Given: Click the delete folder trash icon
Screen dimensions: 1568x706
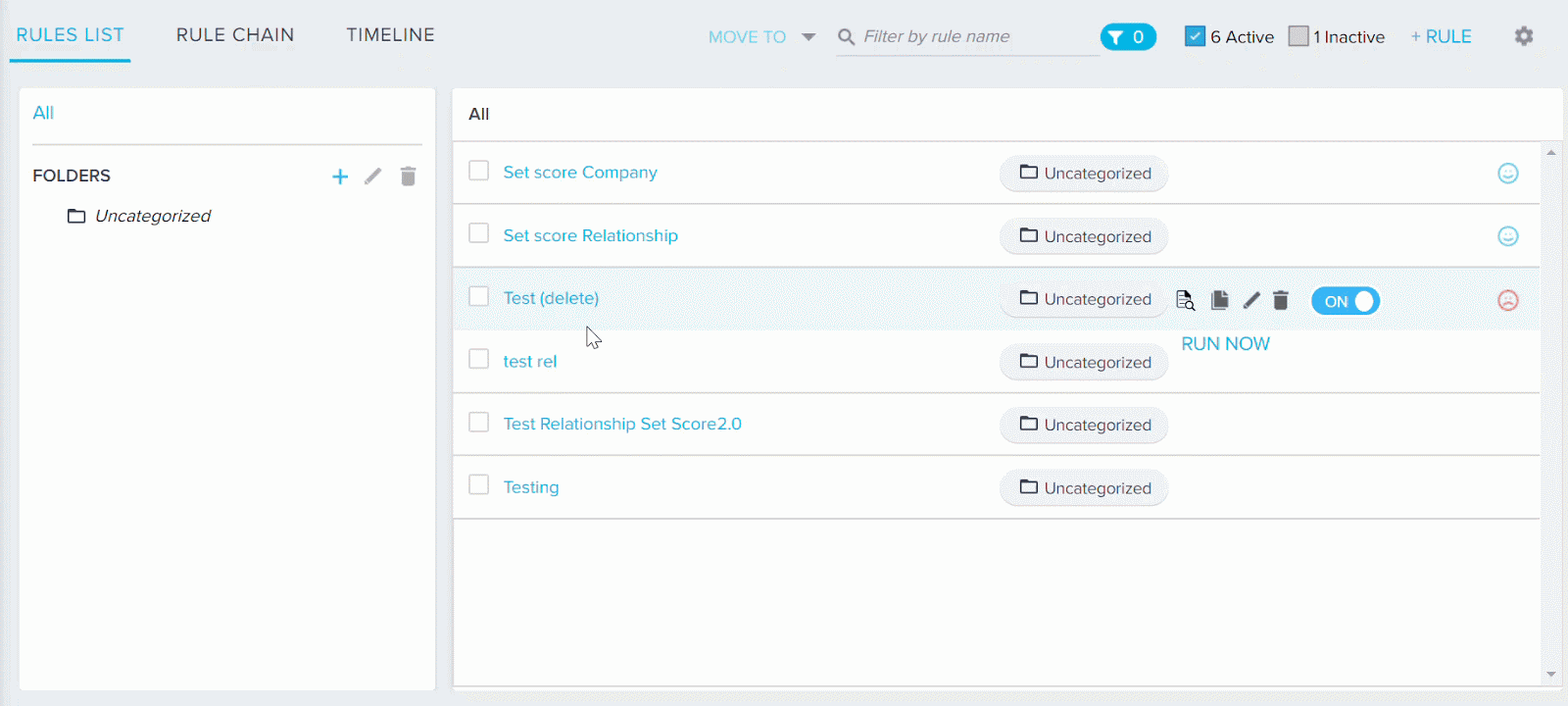Looking at the screenshot, I should click(409, 176).
